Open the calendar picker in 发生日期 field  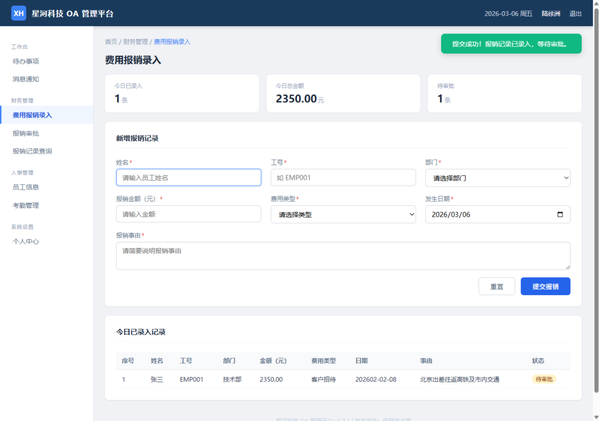pyautogui.click(x=559, y=214)
